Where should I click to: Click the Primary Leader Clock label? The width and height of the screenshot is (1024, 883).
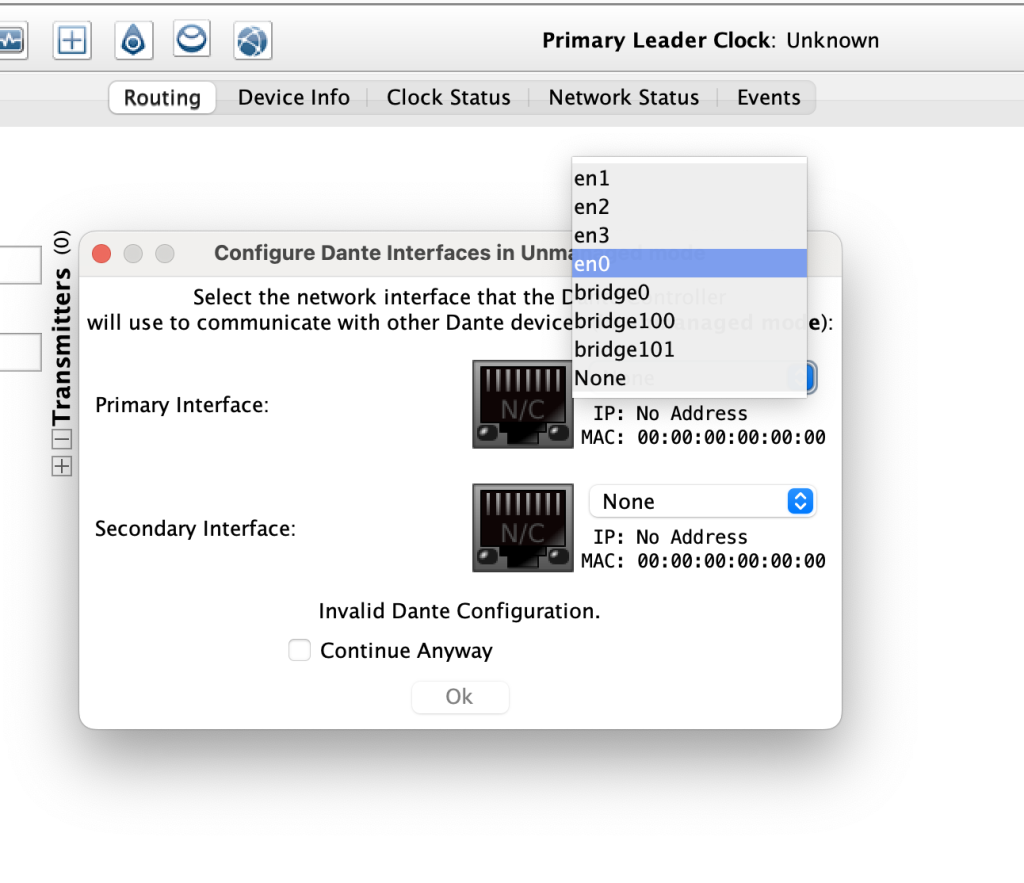(659, 40)
